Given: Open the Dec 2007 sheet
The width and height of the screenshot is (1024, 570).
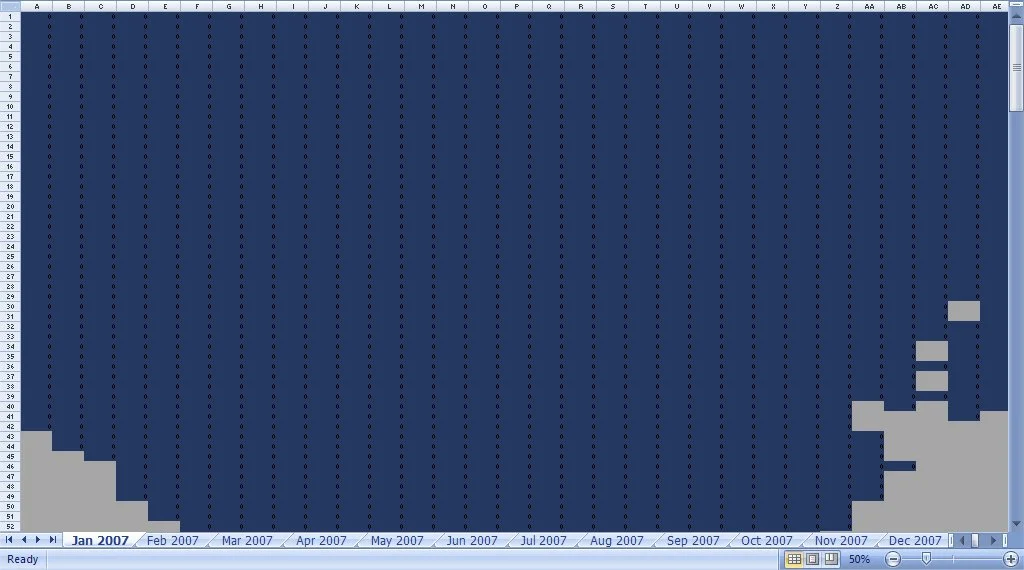Looking at the screenshot, I should coord(915,540).
